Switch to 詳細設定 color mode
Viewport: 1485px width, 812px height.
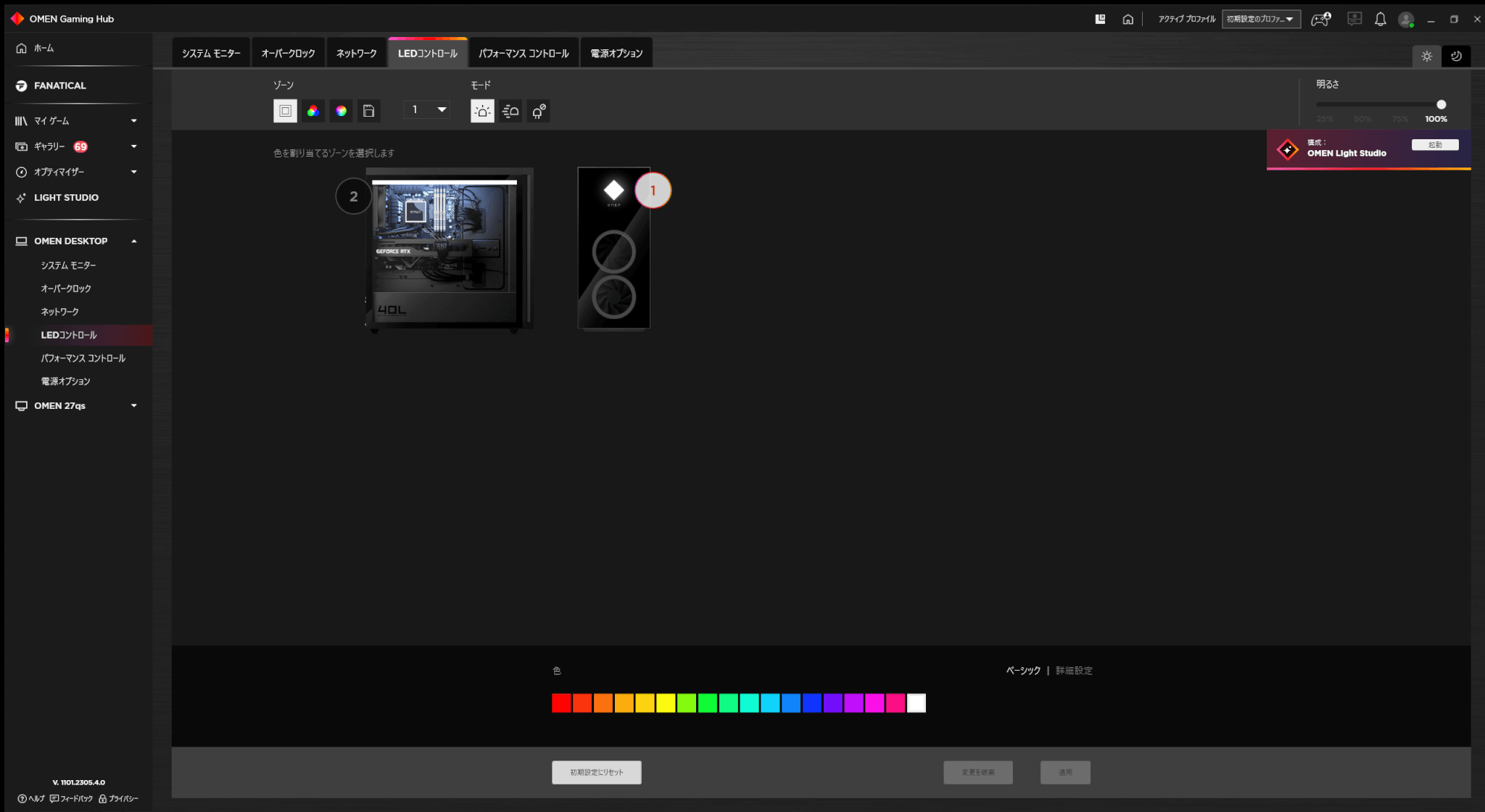tap(1074, 671)
